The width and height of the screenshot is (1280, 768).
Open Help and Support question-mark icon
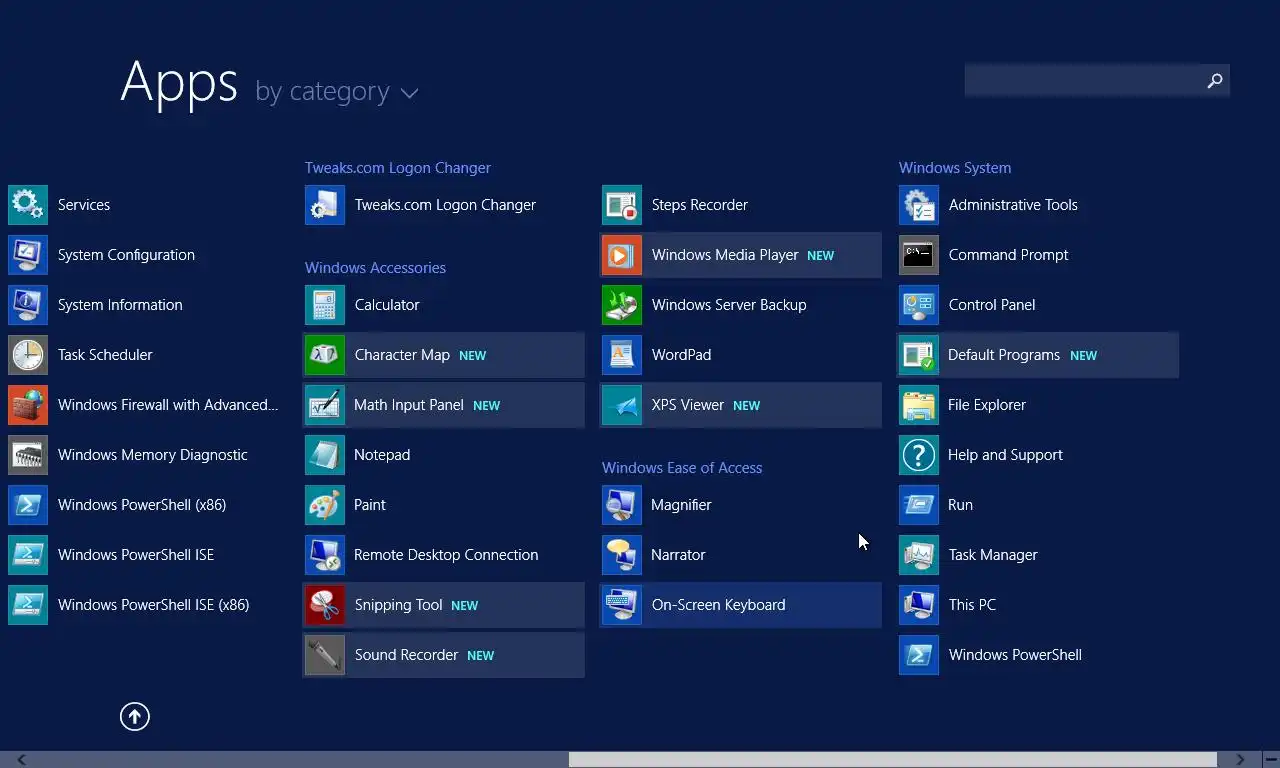pyautogui.click(x=919, y=455)
